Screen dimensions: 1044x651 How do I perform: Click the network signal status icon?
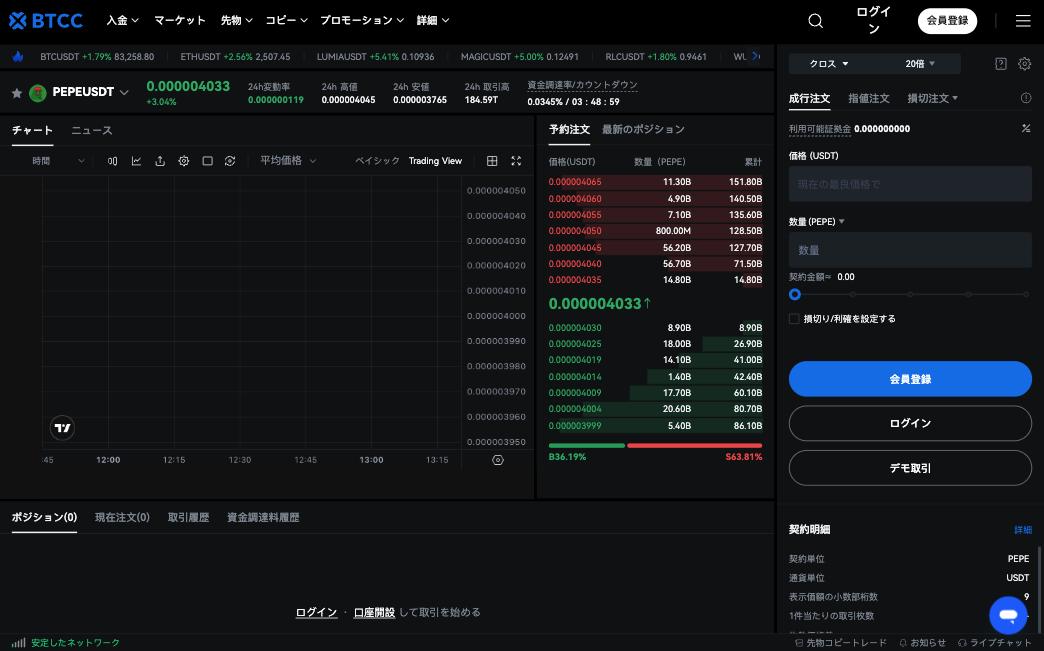click(19, 642)
